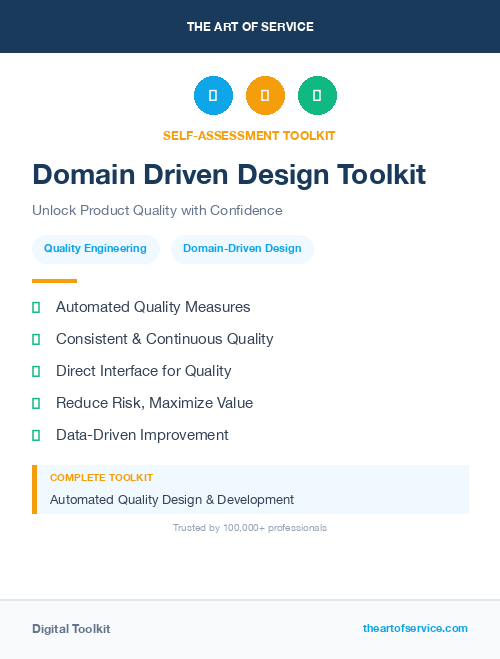Click the green circle icon
The image size is (500, 659).
click(317, 95)
